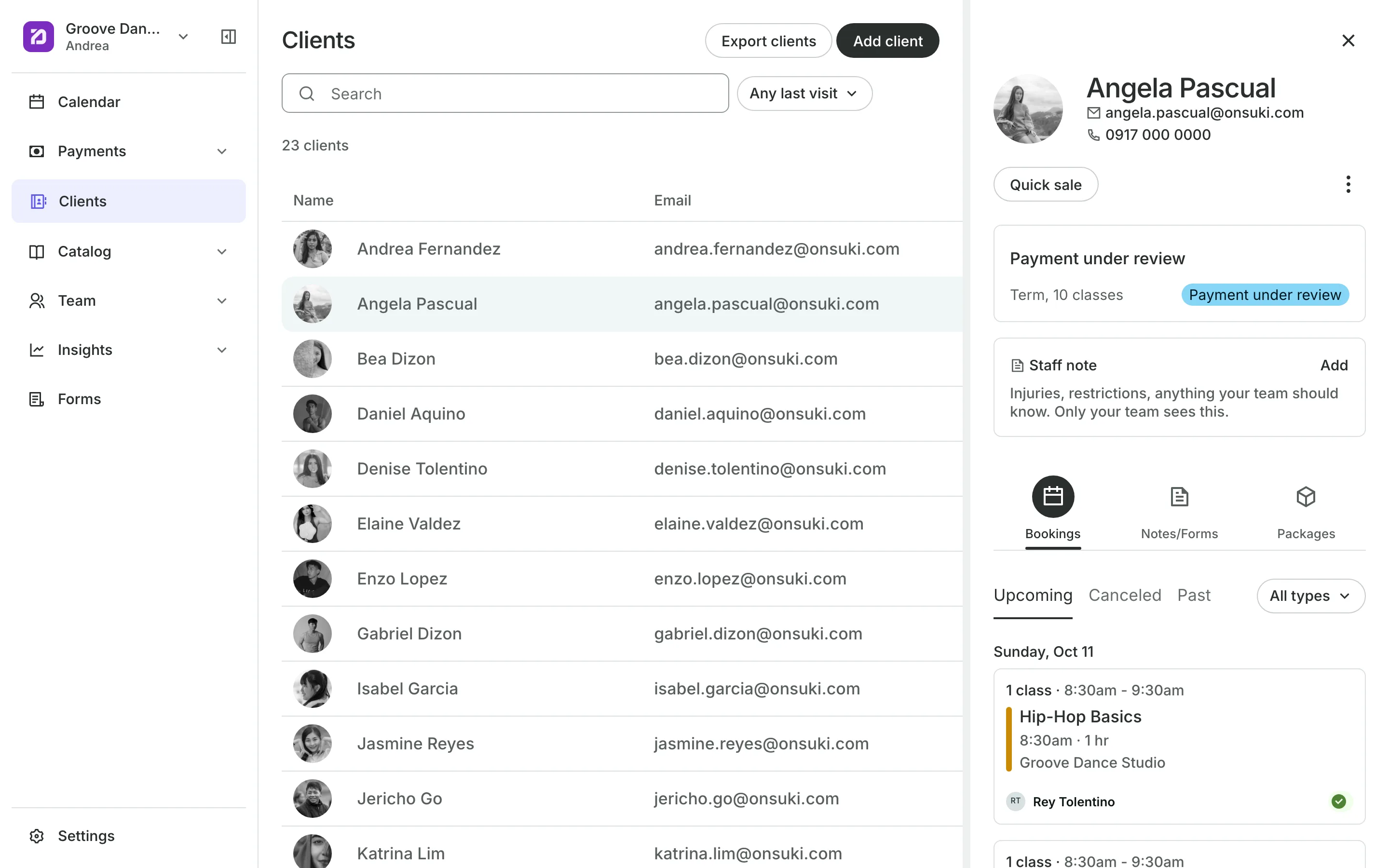Switch to the Notes/Forms tab
Viewport: 1389px width, 868px height.
click(1179, 512)
